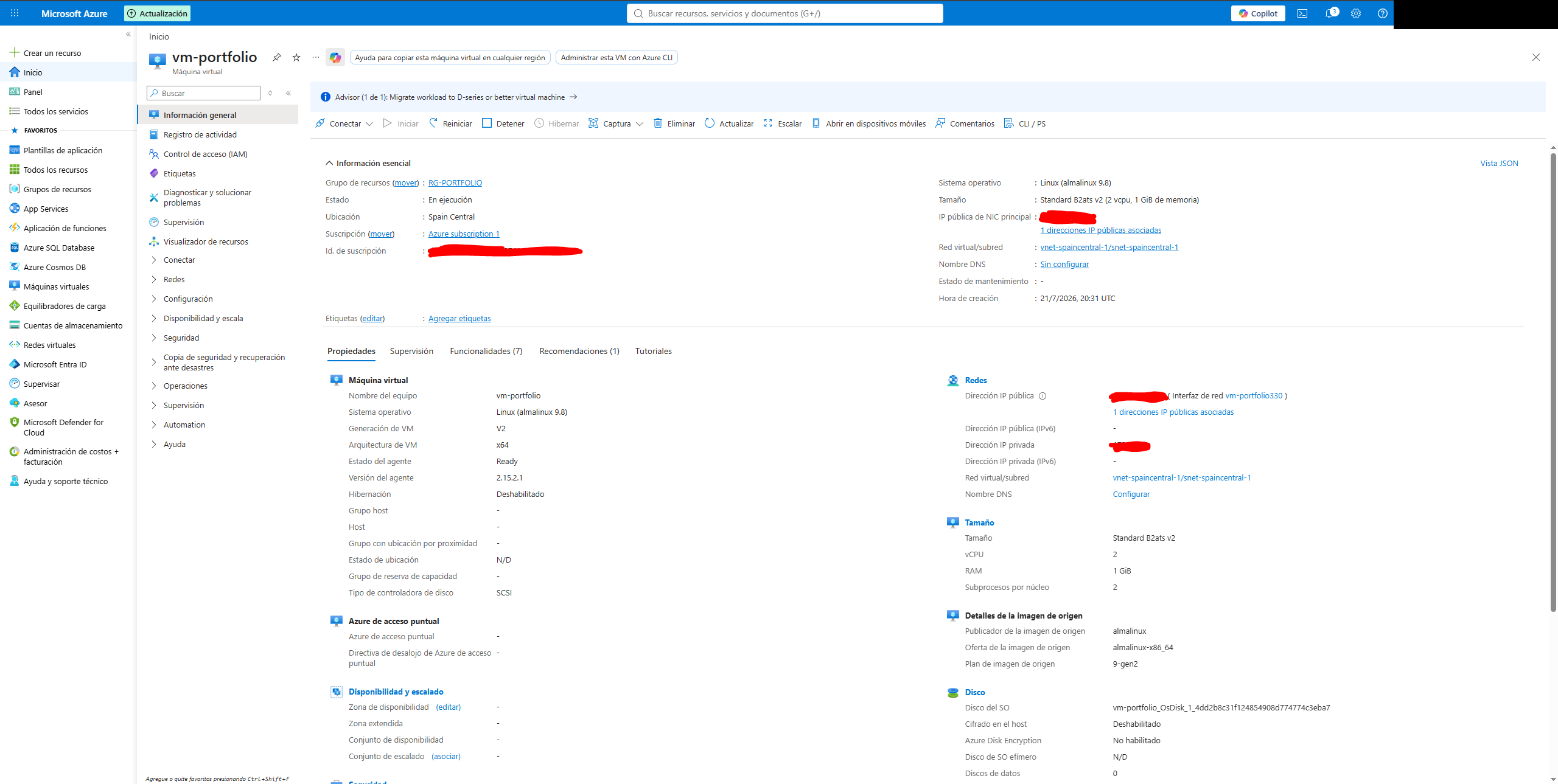The image size is (1558, 784).
Task: Open Visualizador de recursos
Action: pos(206,241)
